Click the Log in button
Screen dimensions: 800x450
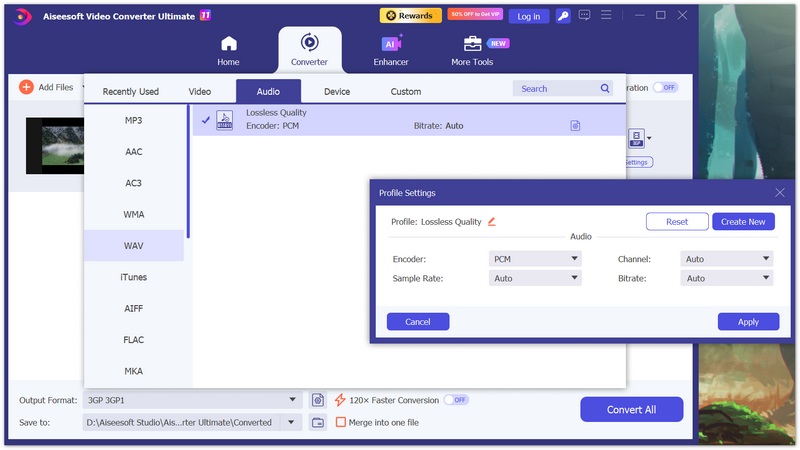coord(529,16)
